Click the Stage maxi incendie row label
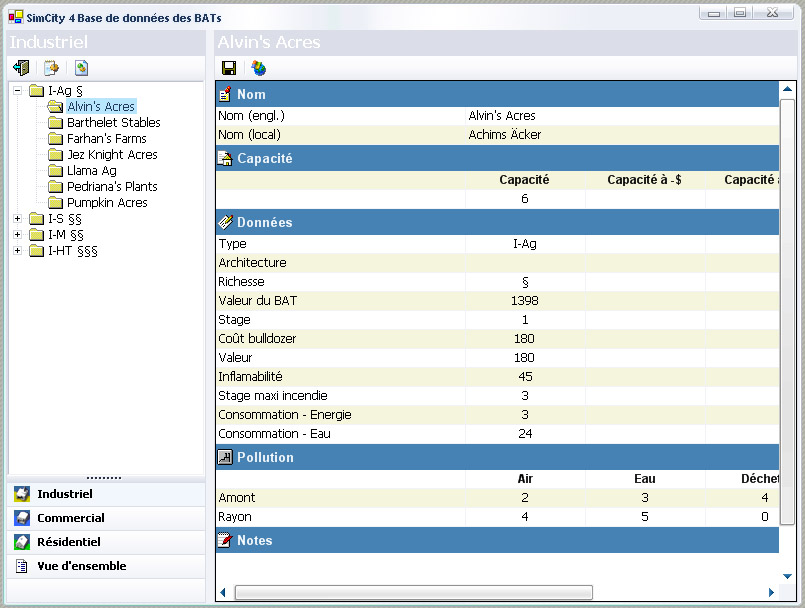Viewport: 805px width, 608px height. click(273, 395)
